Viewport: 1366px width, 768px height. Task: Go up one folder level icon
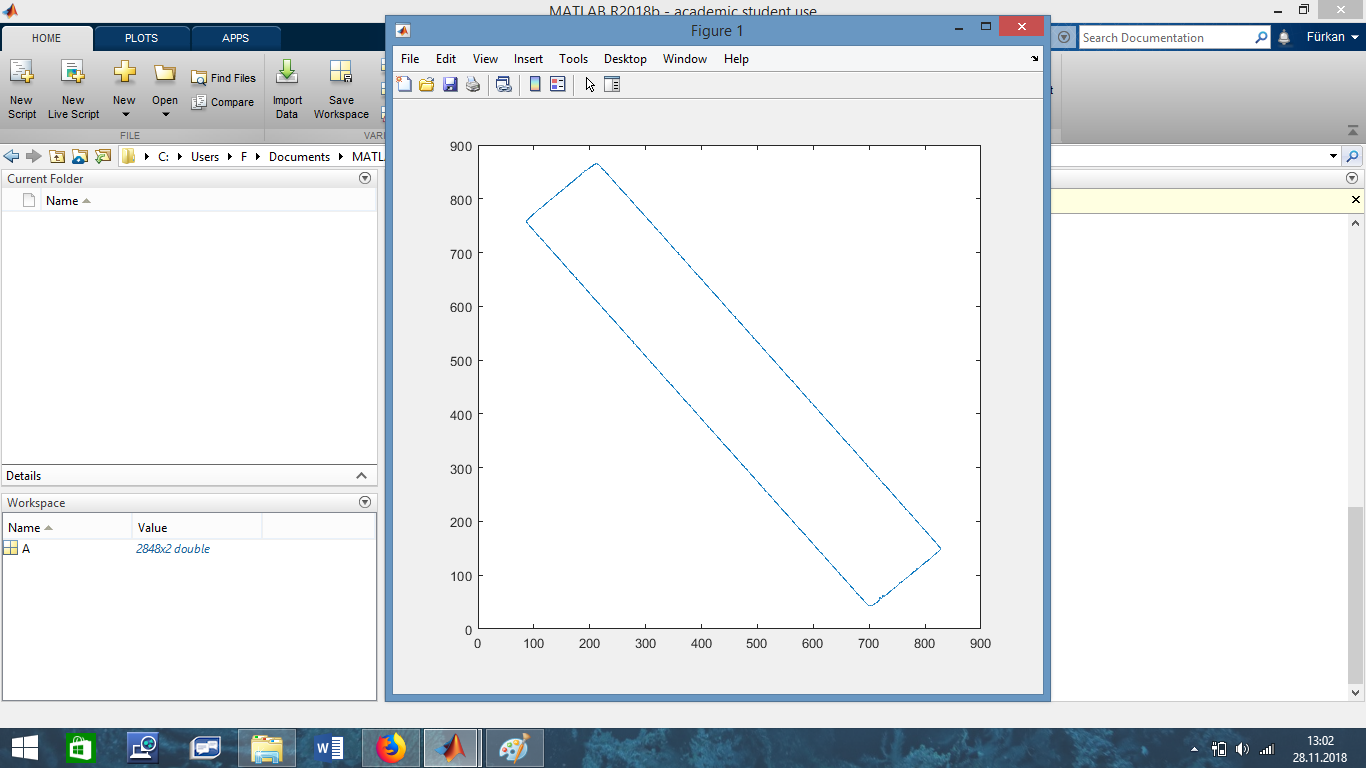point(57,157)
